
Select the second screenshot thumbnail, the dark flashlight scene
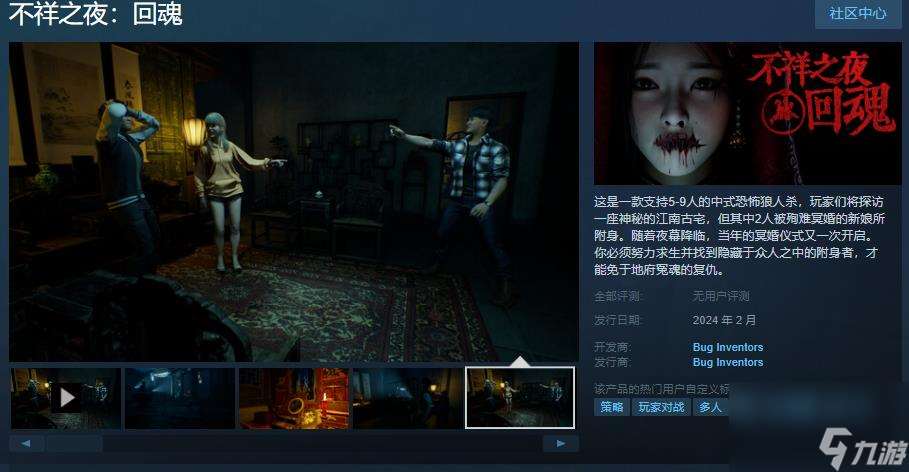tap(180, 398)
